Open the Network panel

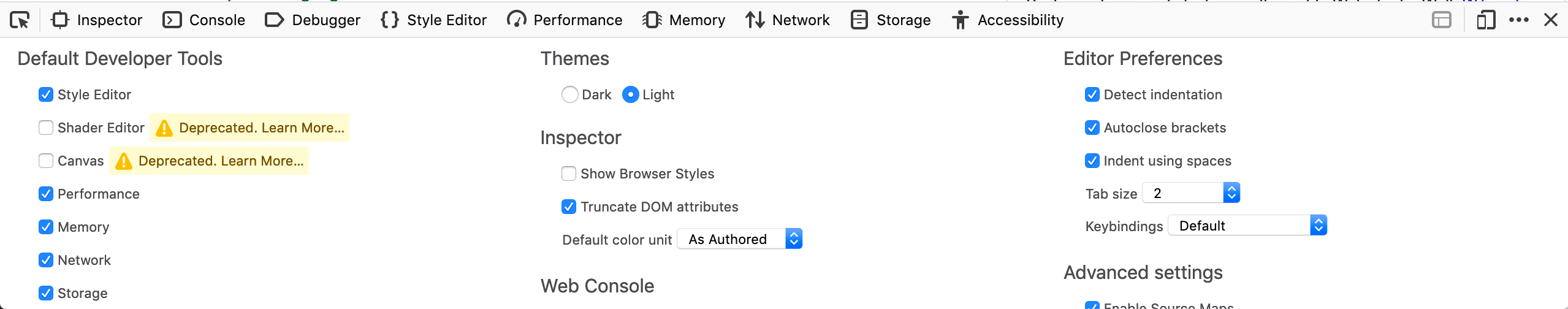point(787,20)
